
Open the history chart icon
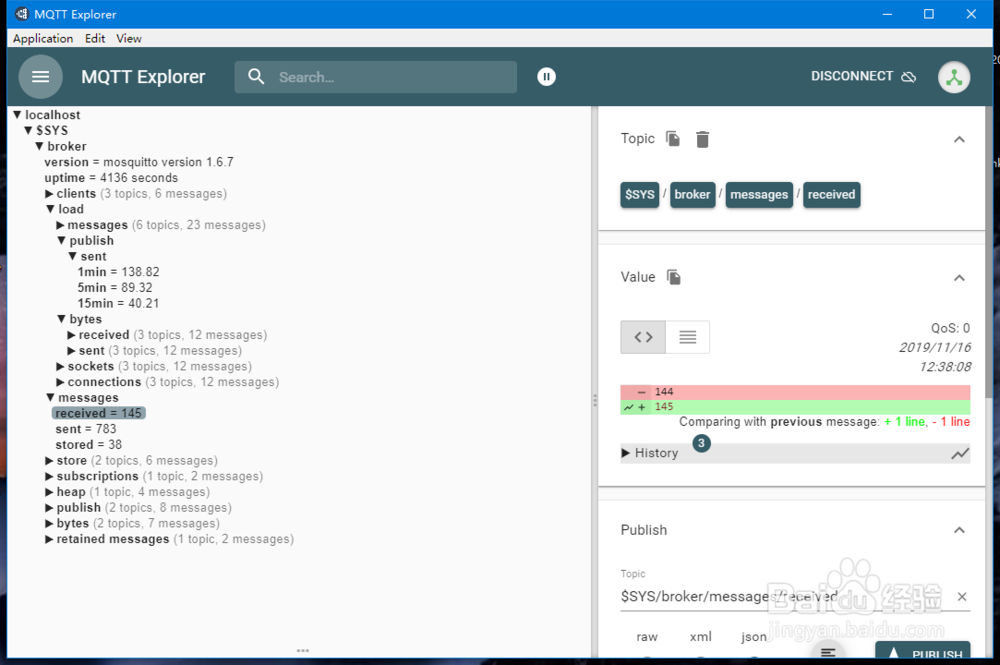tap(960, 453)
